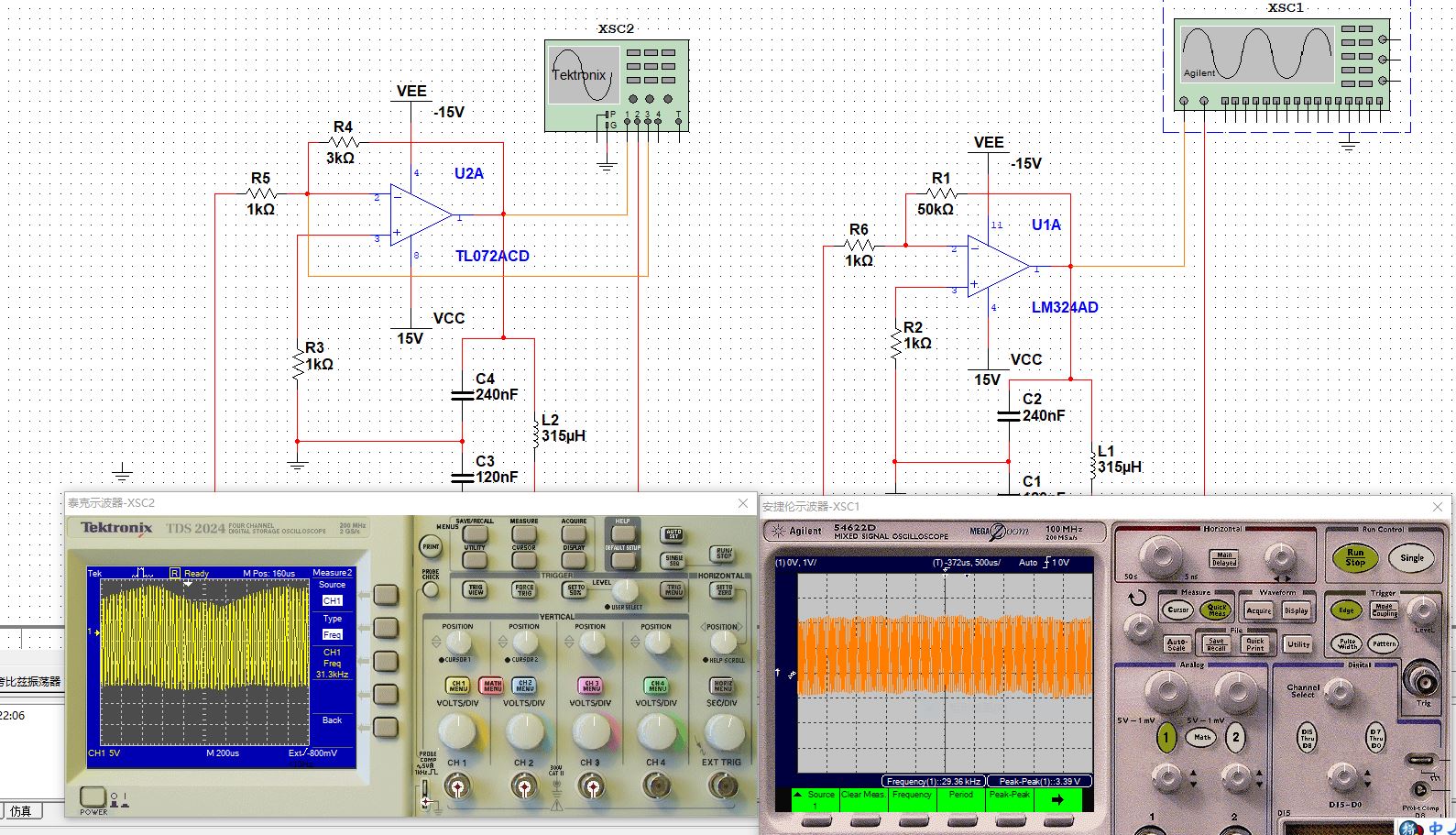Click the Agilent Single button

tap(1412, 557)
